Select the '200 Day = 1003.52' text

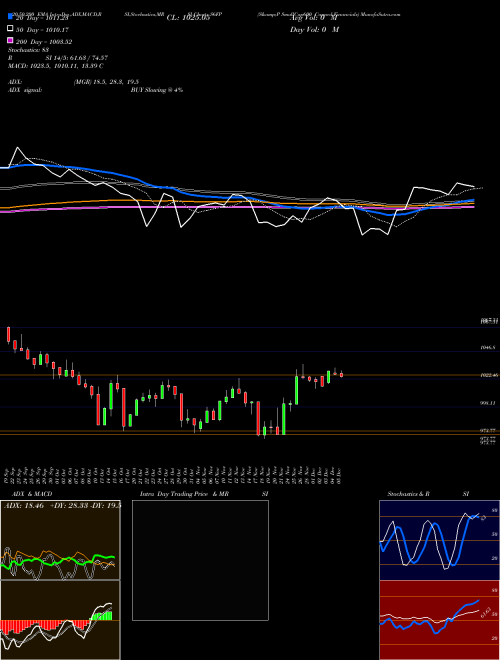click(x=44, y=42)
